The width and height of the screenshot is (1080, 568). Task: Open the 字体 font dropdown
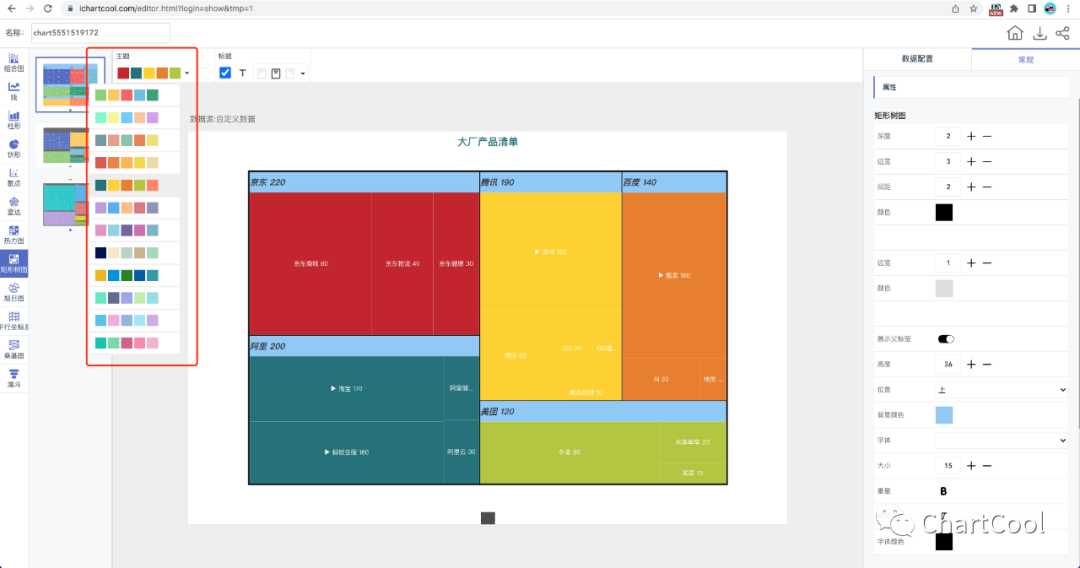point(1001,441)
